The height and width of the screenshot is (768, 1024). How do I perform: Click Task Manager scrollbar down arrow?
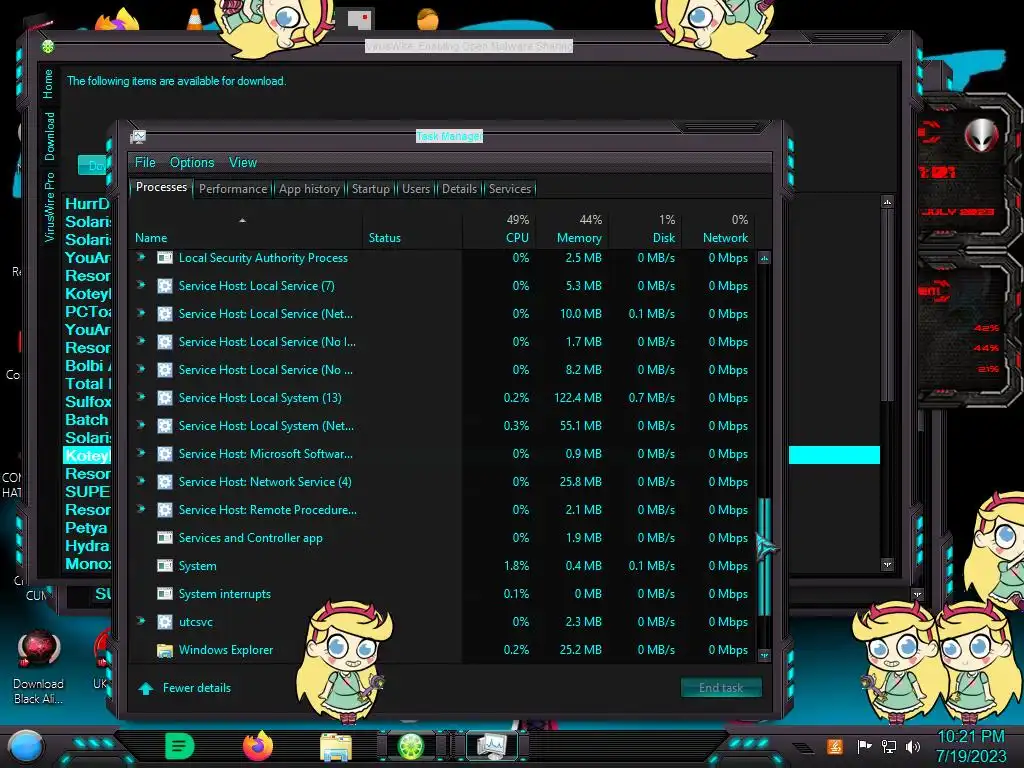click(x=764, y=654)
